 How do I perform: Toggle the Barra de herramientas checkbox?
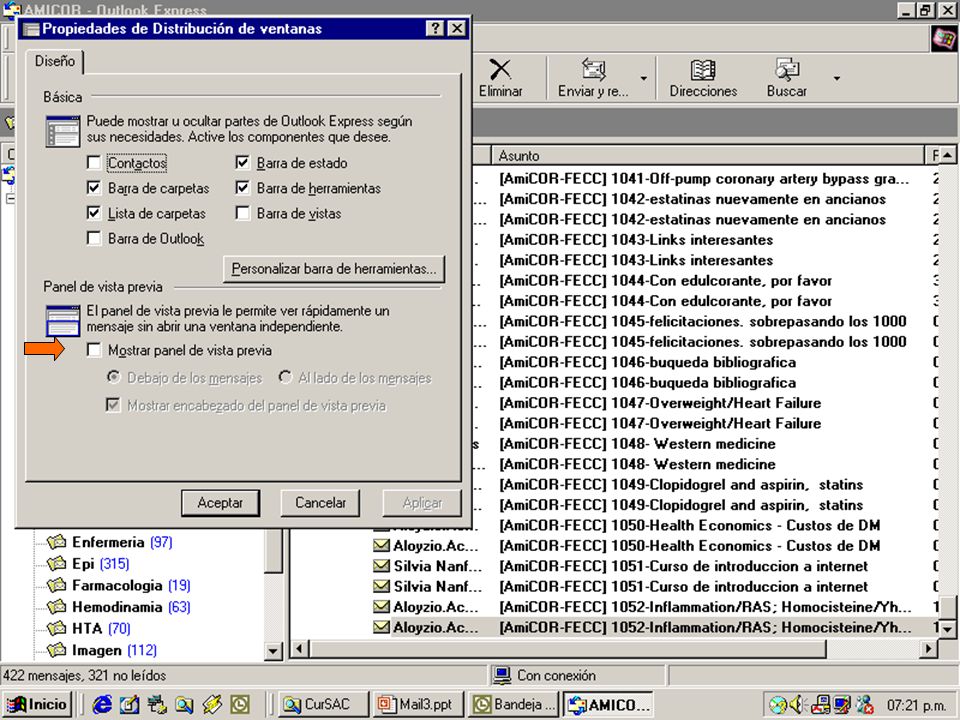[x=242, y=187]
